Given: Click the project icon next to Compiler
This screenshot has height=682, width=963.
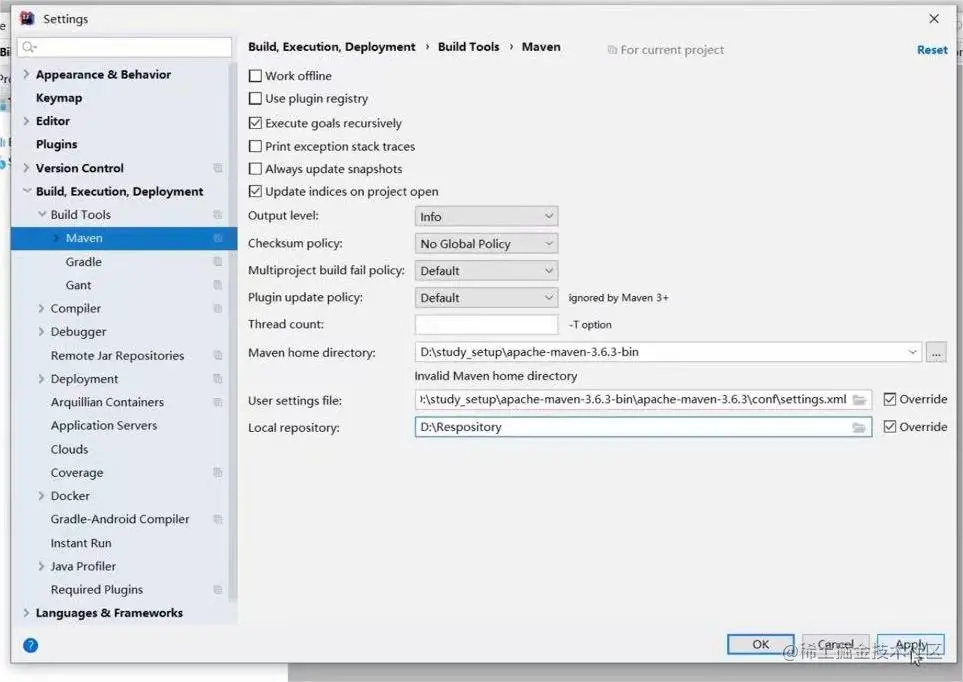Looking at the screenshot, I should point(217,308).
